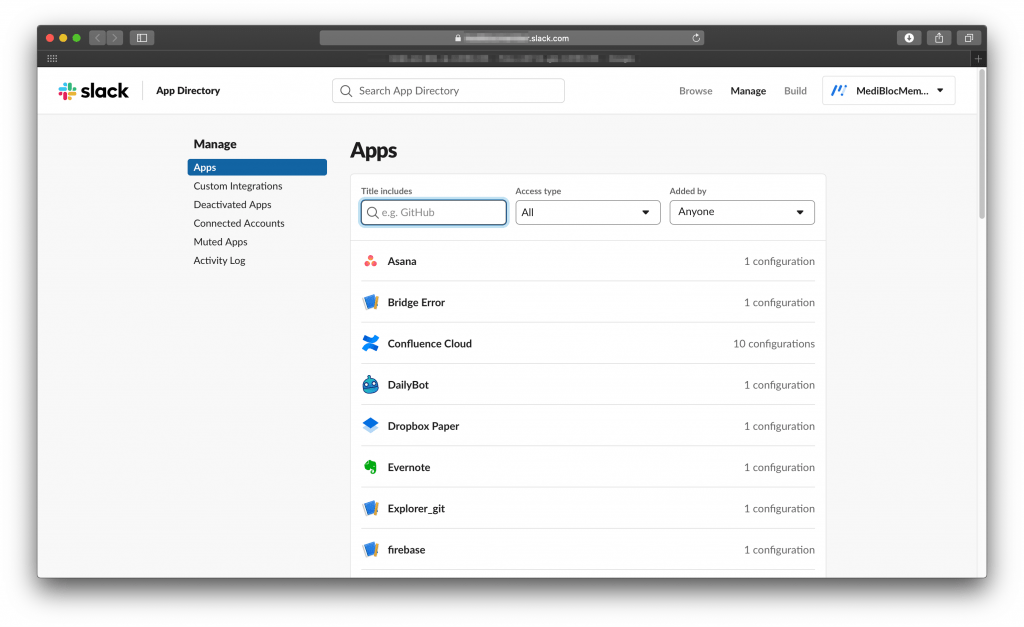Screen dimensions: 1024x627
Task: Open Custom Integrations in sidebar
Action: (x=238, y=186)
